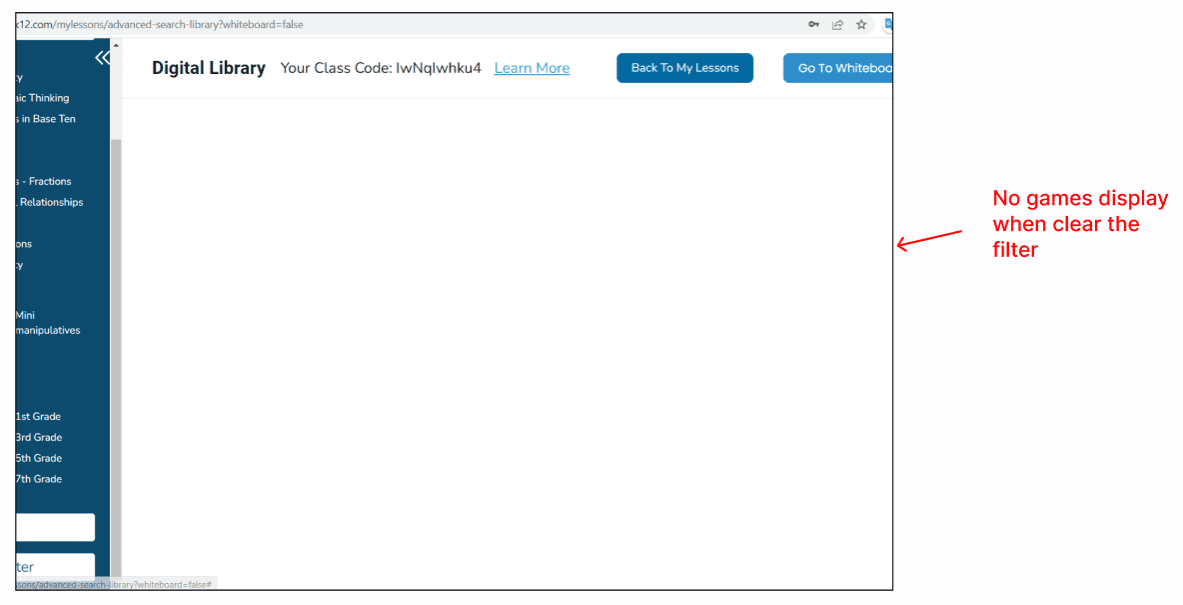Click the Digital Library heading
1183x605 pixels.
(x=209, y=68)
